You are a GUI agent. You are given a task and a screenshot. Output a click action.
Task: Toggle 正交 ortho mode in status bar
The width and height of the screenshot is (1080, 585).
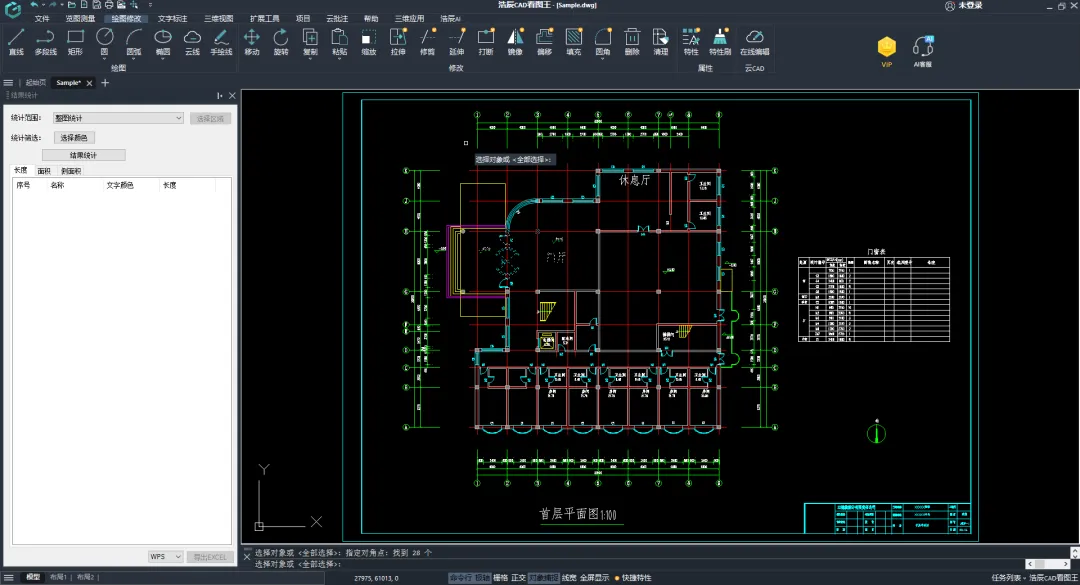point(519,578)
